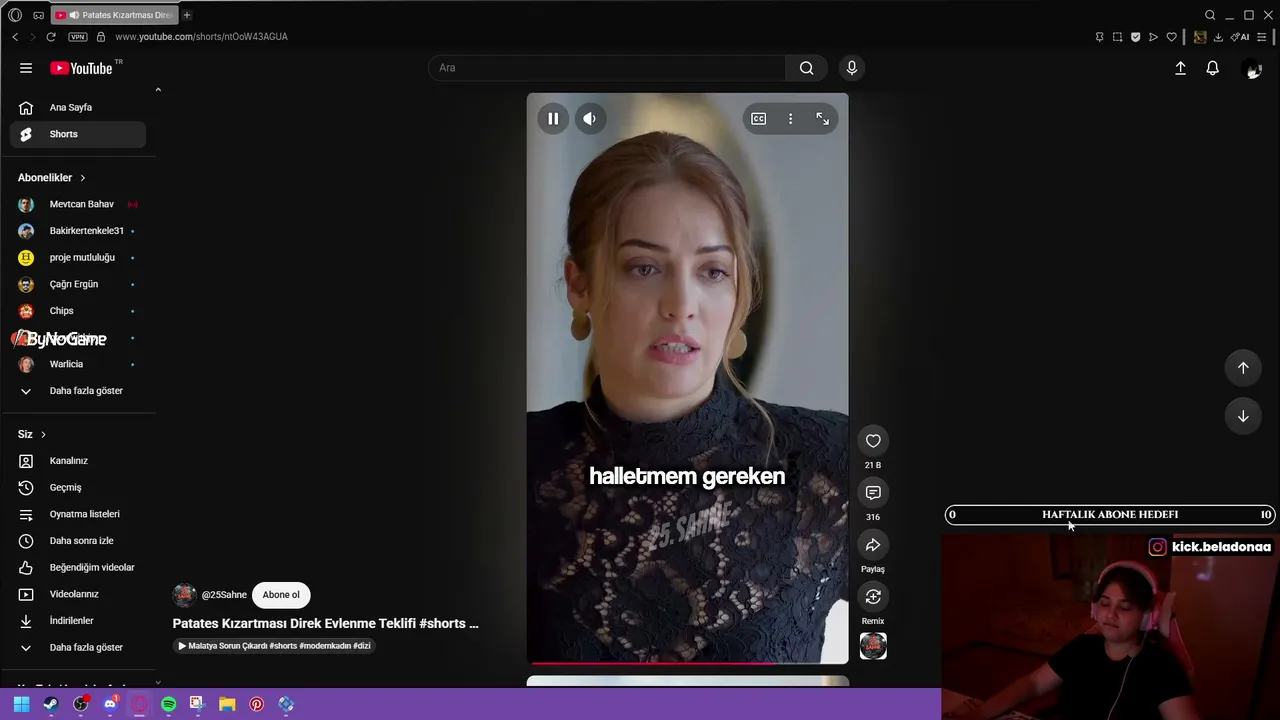Open the YouTube upload/create button

click(x=1180, y=68)
